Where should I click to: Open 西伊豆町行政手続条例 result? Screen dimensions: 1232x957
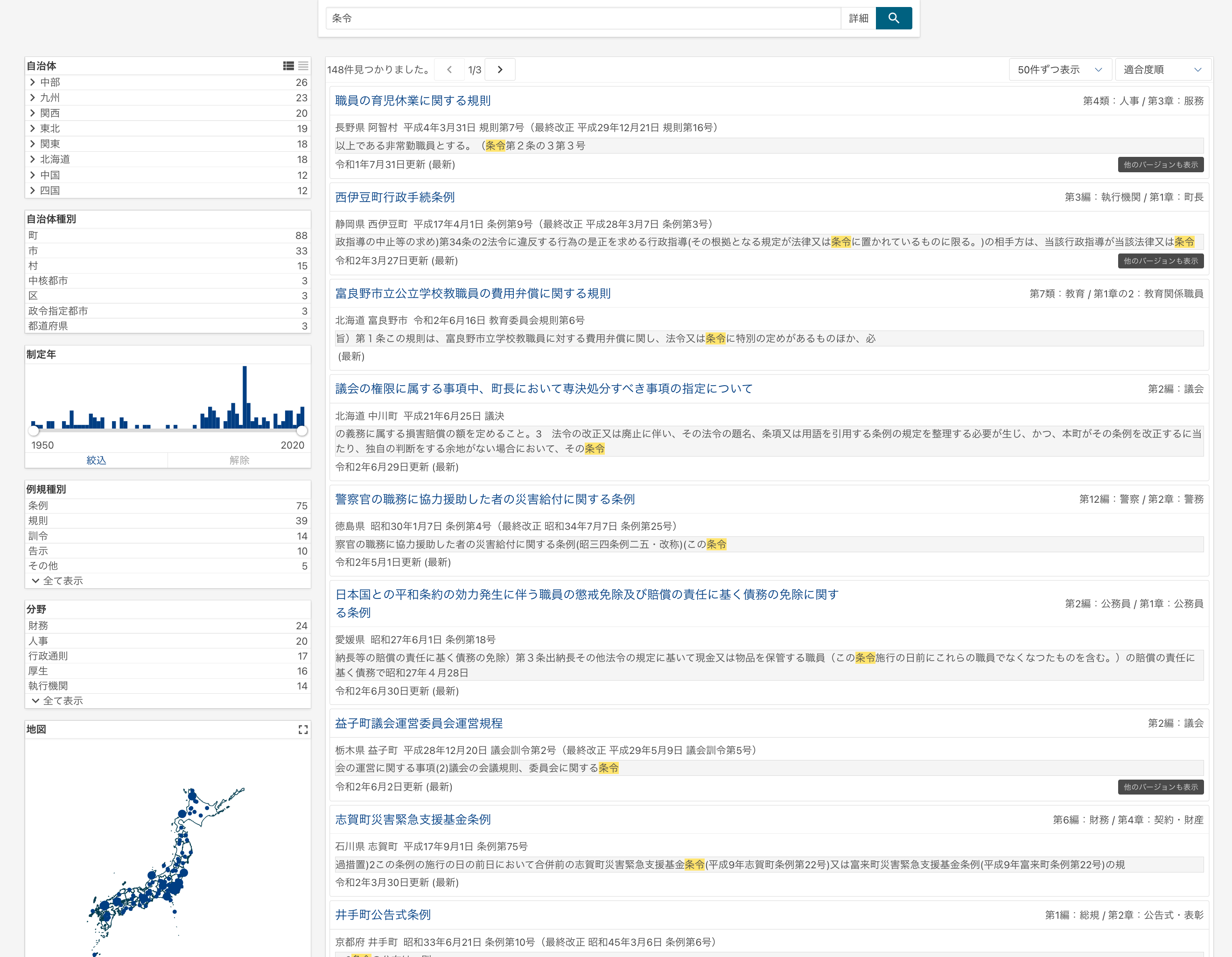click(395, 197)
